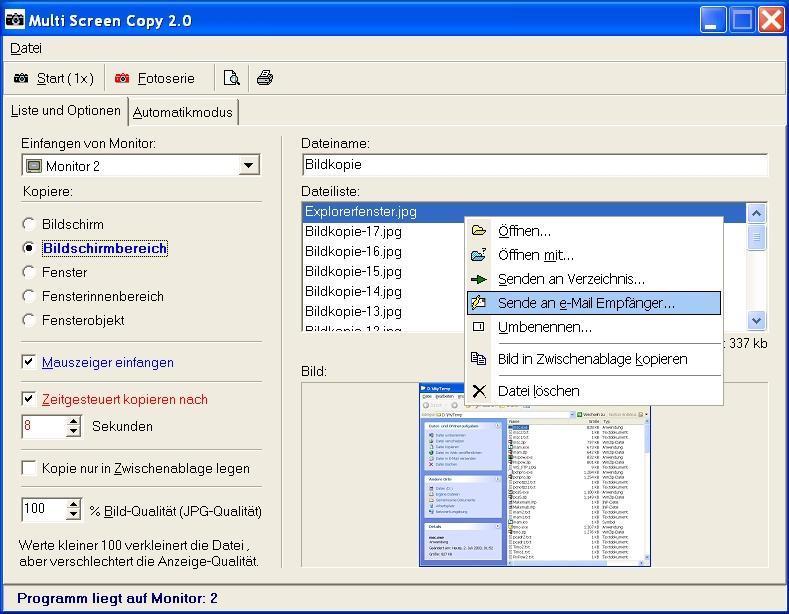Choose Umbenennen... from context menu
789x614 pixels.
594,327
